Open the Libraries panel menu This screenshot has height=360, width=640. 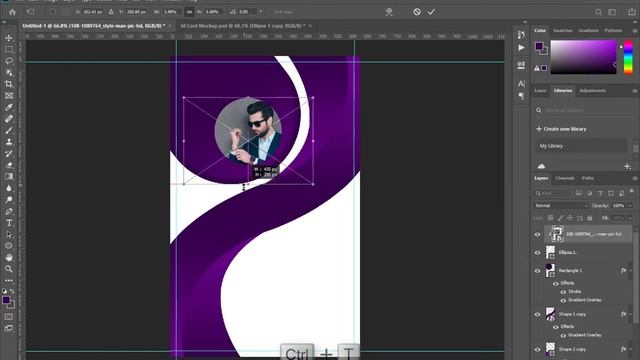(635, 91)
